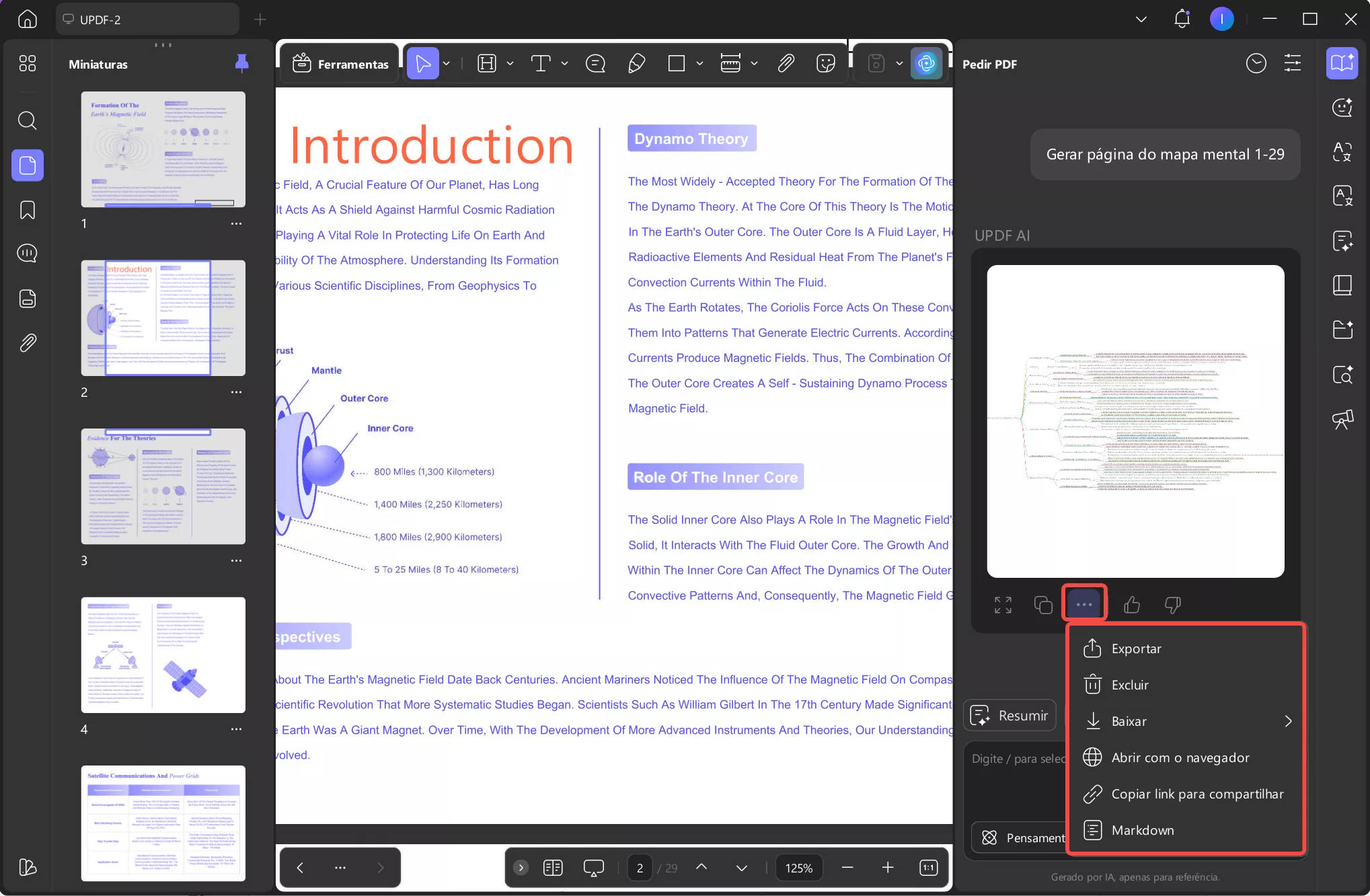Select Markdown in the context menu
This screenshot has height=896, width=1370.
pos(1141,829)
